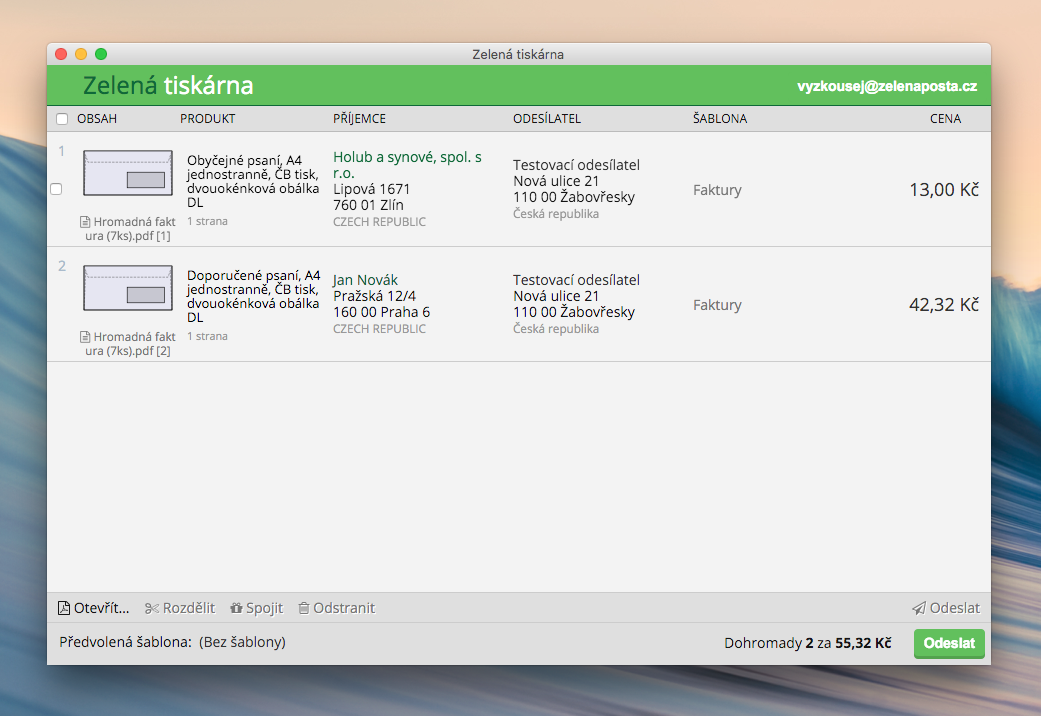Click the trash Odstranit icon
The image size is (1041, 716).
click(304, 608)
